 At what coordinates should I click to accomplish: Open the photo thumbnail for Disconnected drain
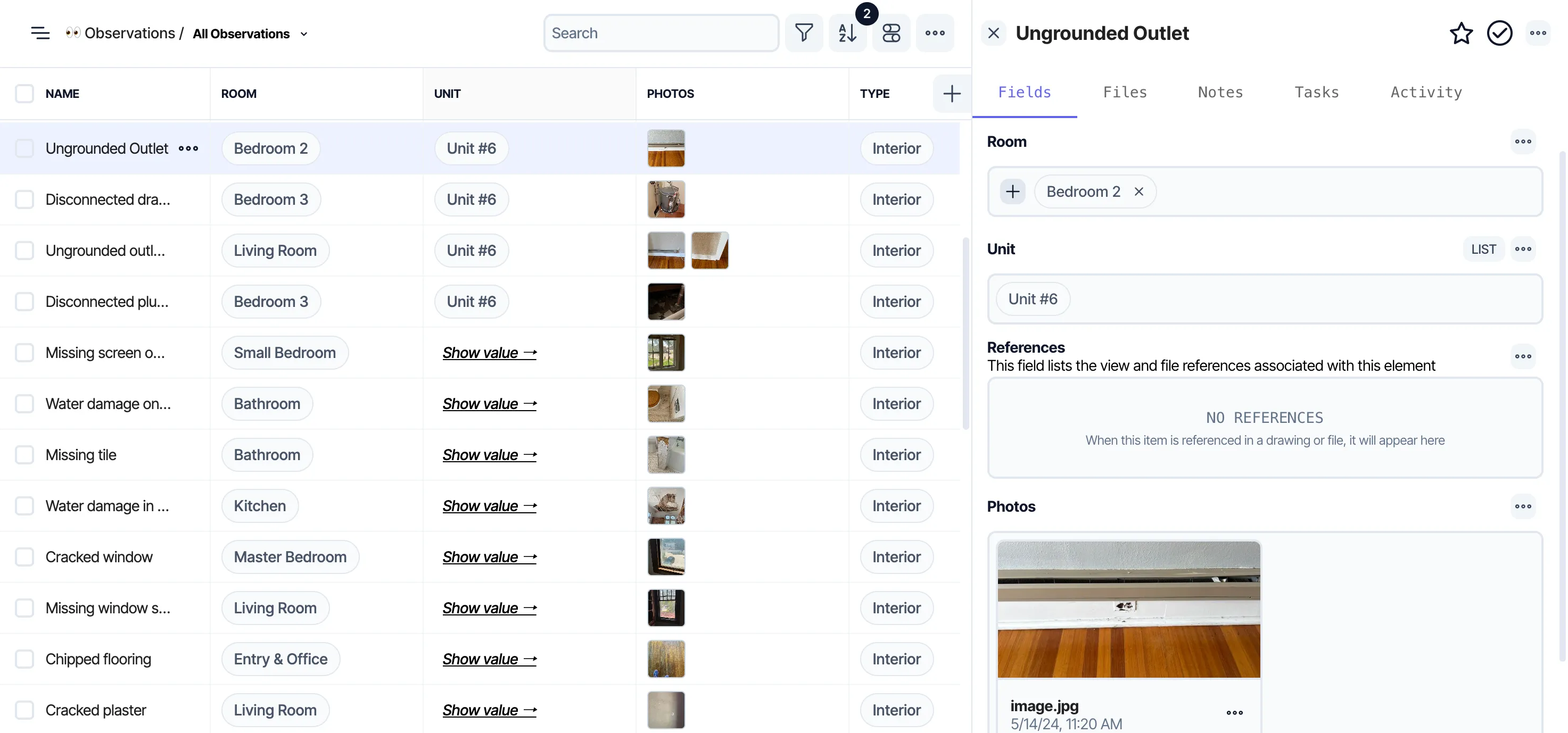(x=666, y=199)
